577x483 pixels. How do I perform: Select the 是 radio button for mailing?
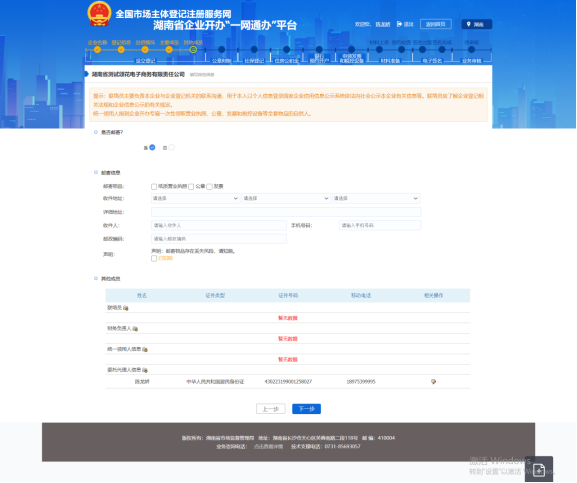[152, 148]
